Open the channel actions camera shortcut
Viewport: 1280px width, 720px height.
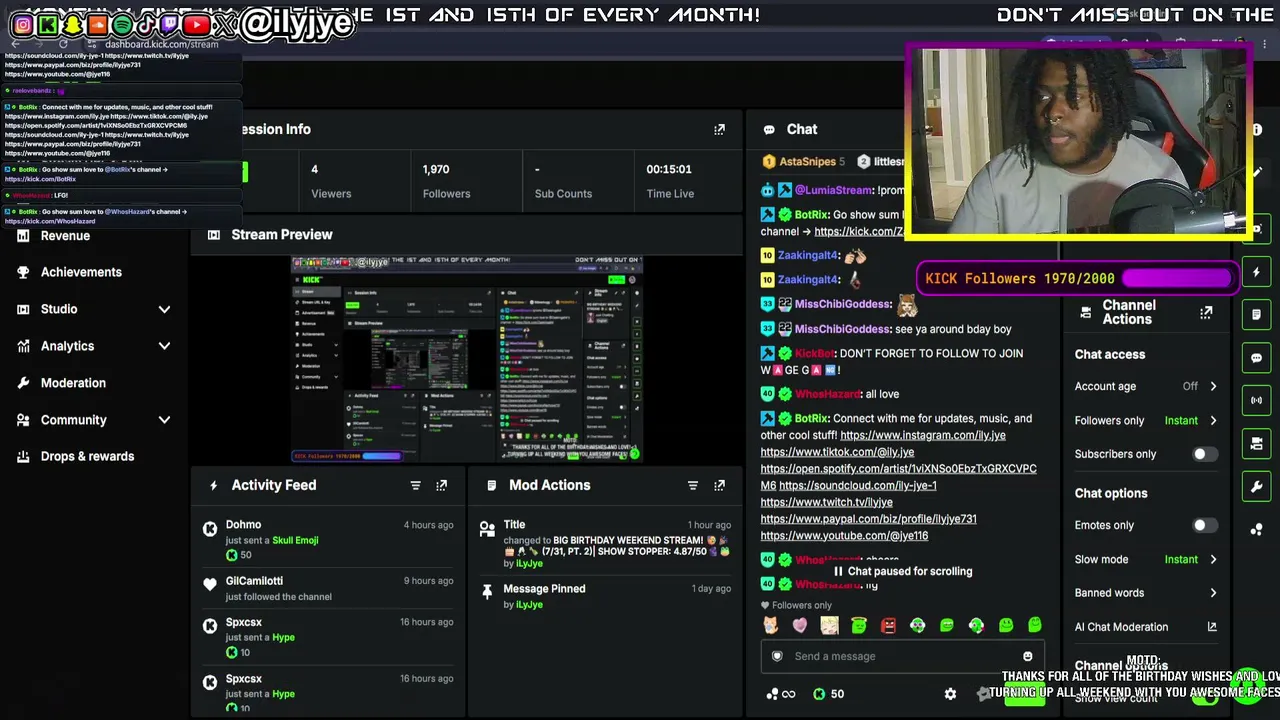click(x=1257, y=443)
